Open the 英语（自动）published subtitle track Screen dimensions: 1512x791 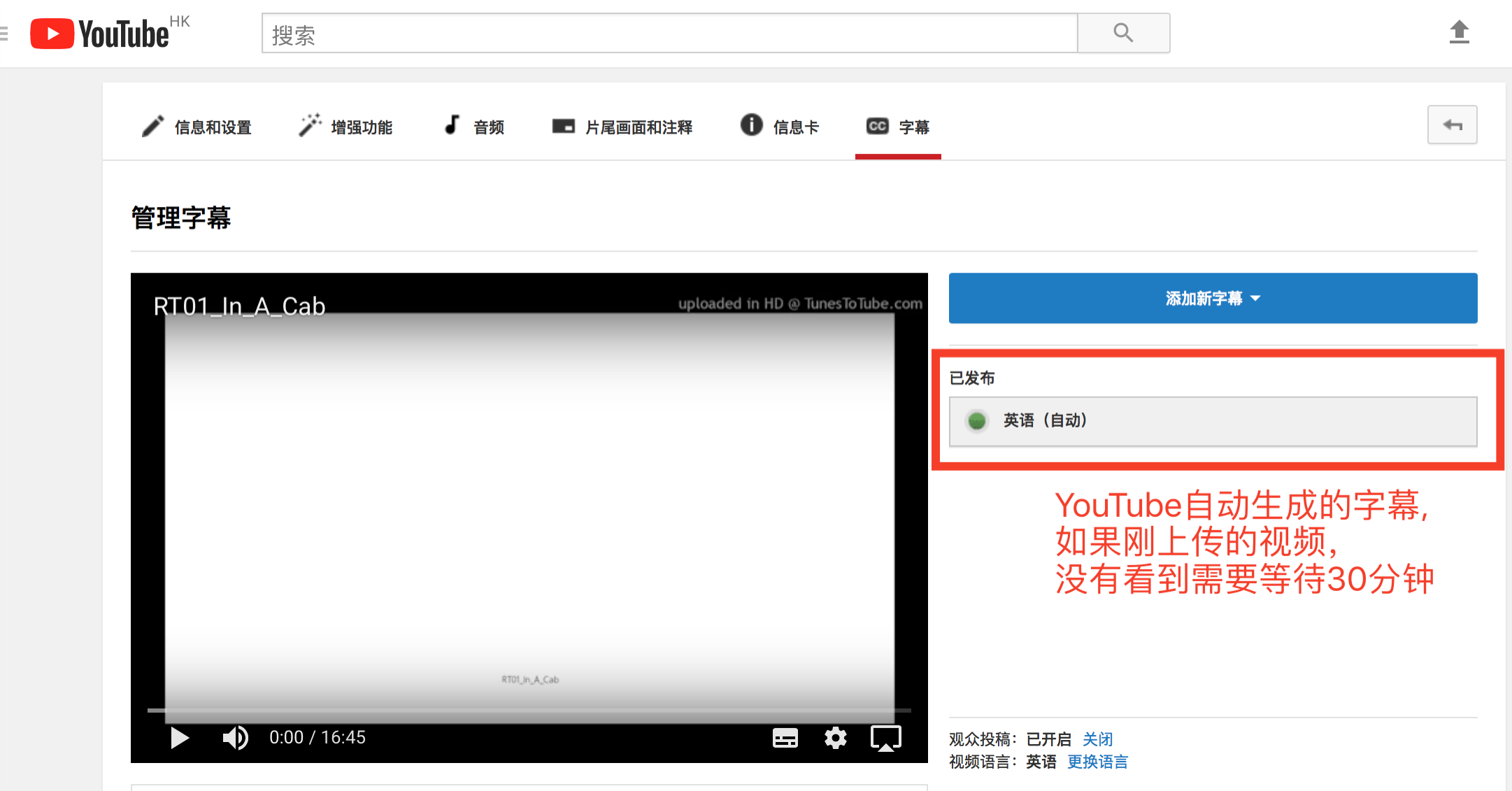[x=1213, y=421]
